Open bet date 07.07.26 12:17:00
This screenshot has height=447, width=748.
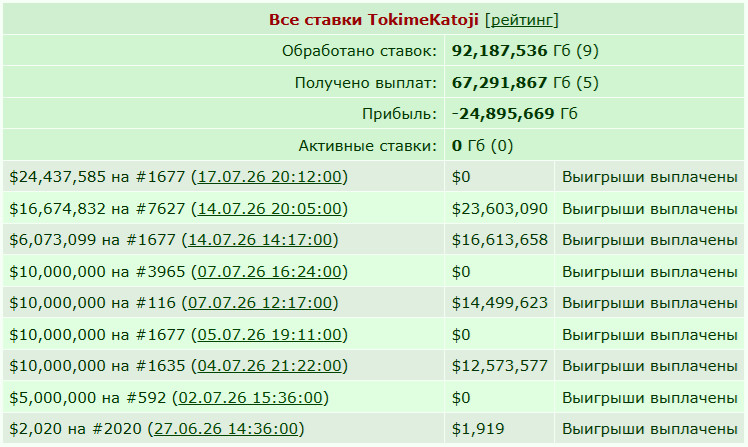coord(260,302)
